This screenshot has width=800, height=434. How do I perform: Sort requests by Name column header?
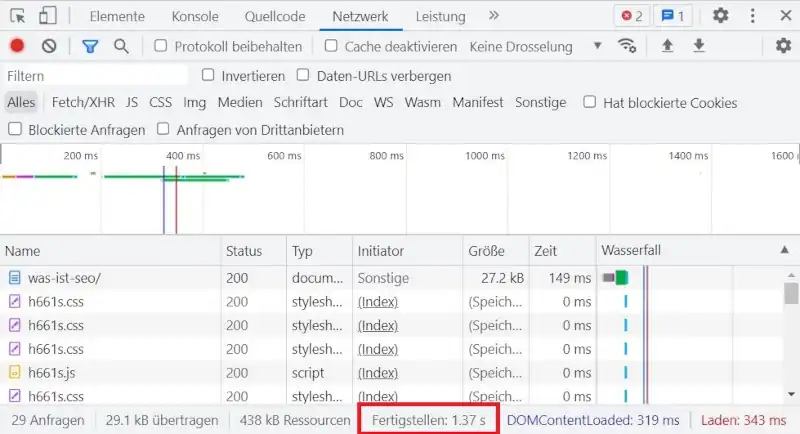110,251
